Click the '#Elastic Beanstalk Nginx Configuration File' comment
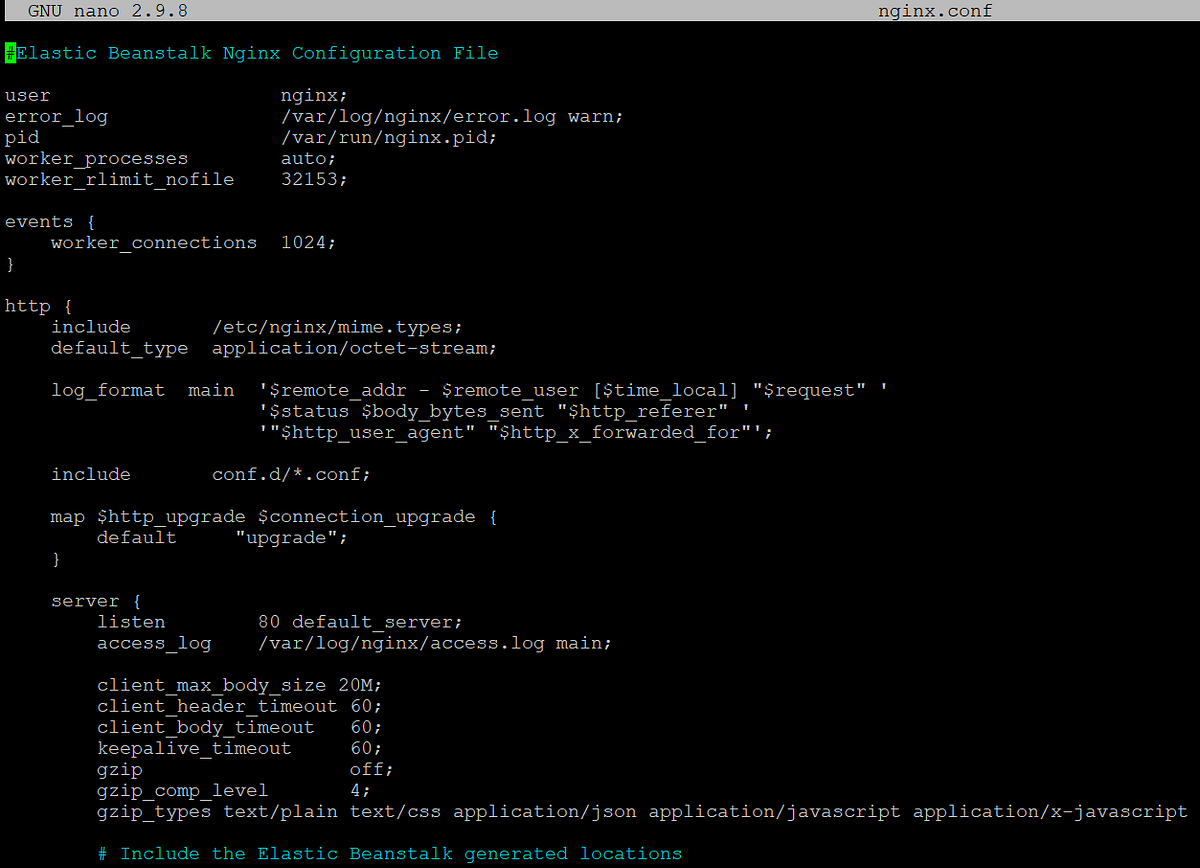The image size is (1200, 868). [x=251, y=54]
